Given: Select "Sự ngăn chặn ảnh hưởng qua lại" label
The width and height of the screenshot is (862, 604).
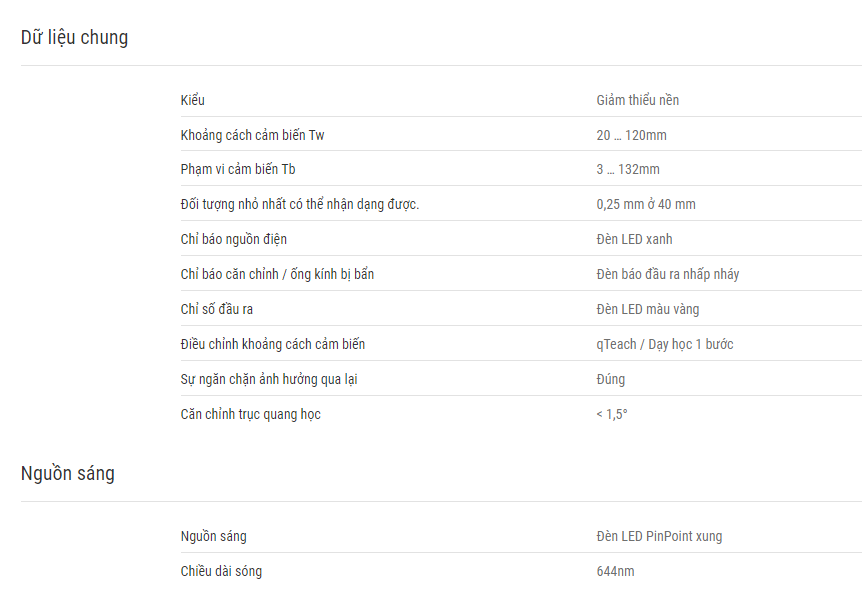Looking at the screenshot, I should [x=269, y=379].
